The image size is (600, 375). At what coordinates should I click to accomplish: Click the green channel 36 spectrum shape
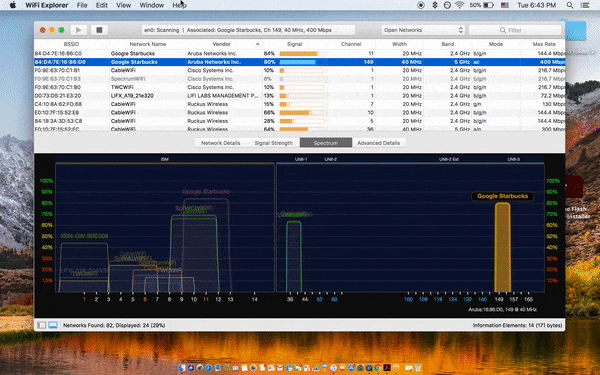coord(293,256)
